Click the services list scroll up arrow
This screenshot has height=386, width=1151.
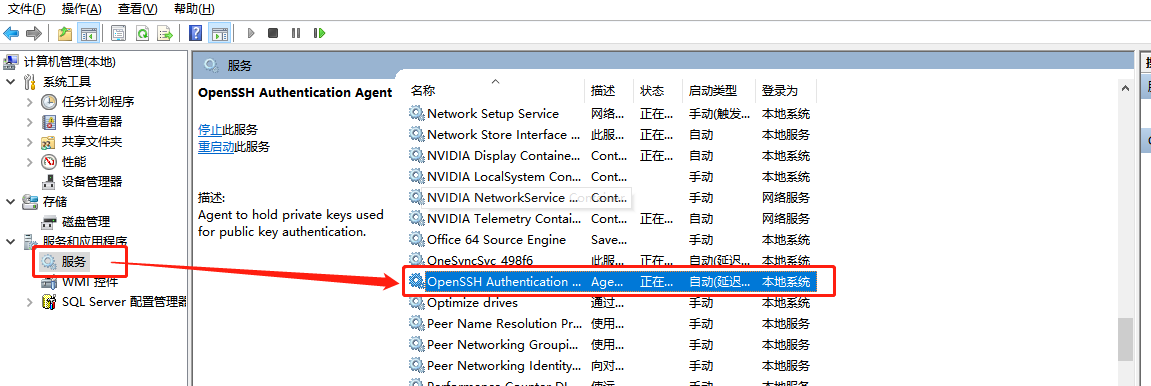[1125, 88]
